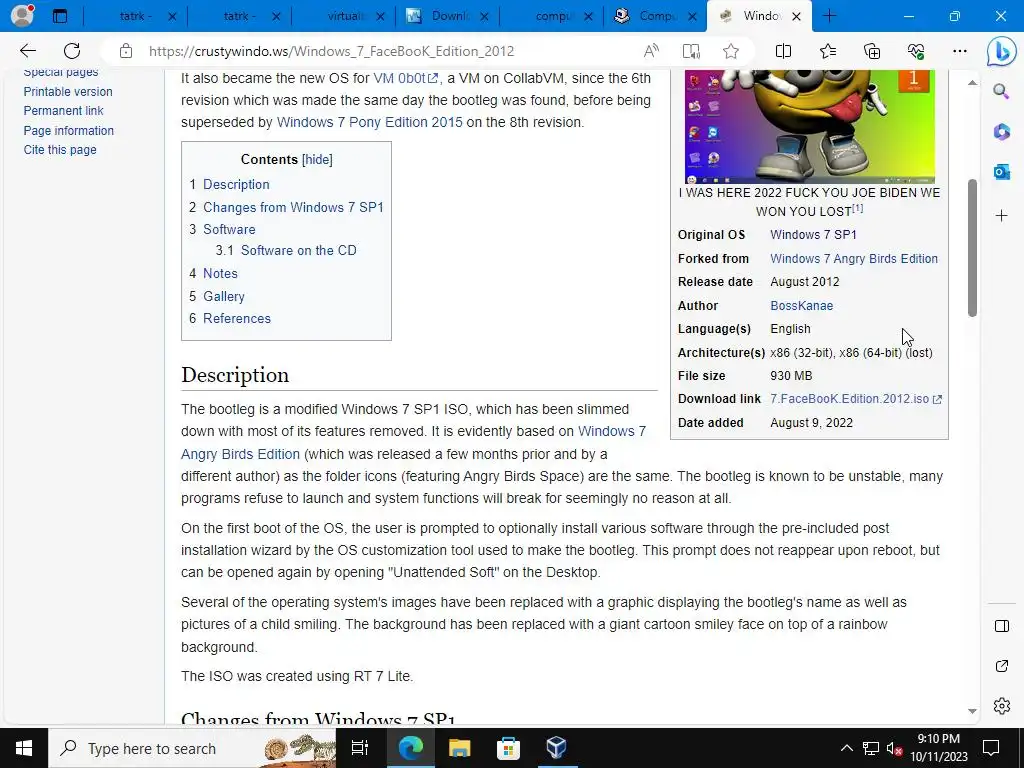
Task: Close the Downlo tab
Action: pyautogui.click(x=484, y=16)
